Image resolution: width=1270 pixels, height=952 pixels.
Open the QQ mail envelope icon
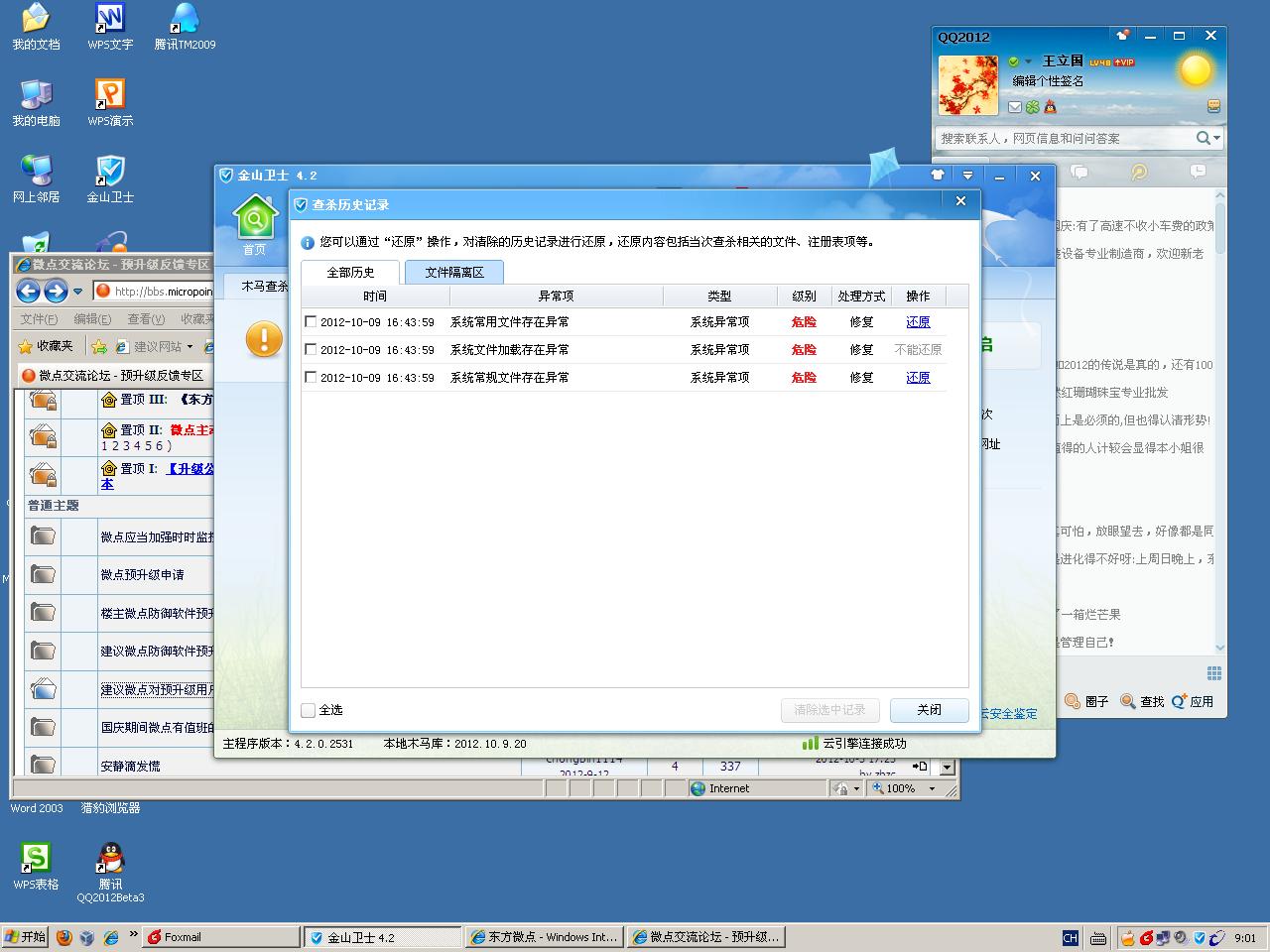[1015, 107]
